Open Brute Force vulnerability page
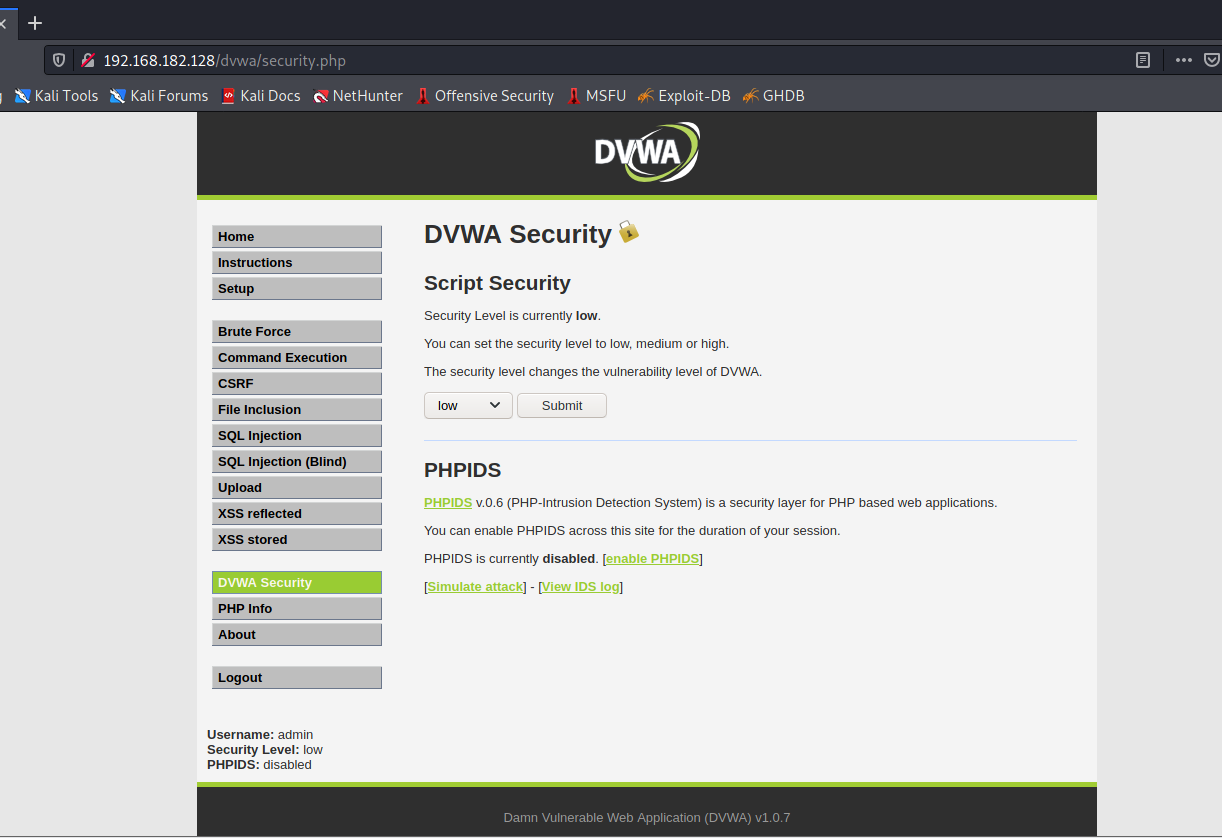Viewport: 1222px width, 838px height. click(x=297, y=331)
